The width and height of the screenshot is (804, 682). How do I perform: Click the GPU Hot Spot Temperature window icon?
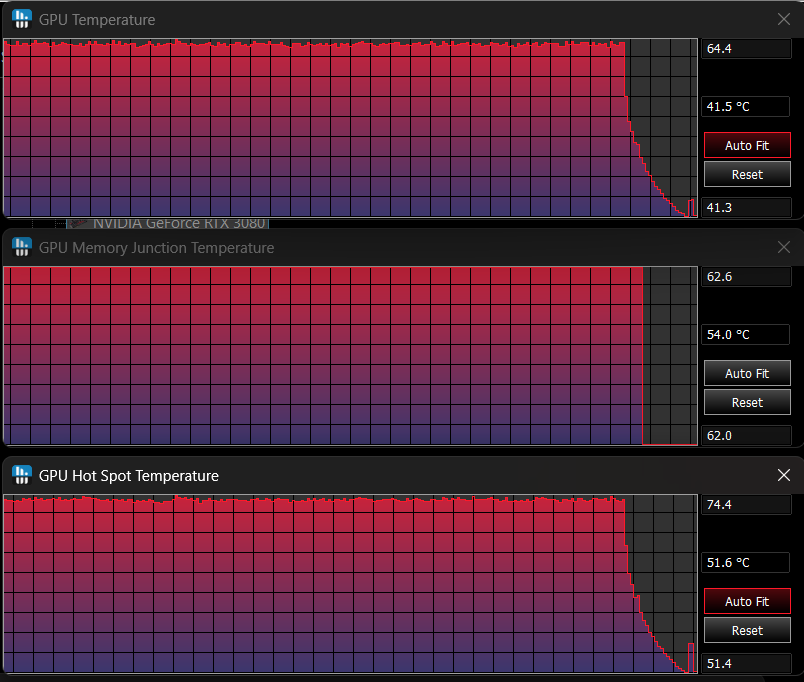(x=21, y=475)
